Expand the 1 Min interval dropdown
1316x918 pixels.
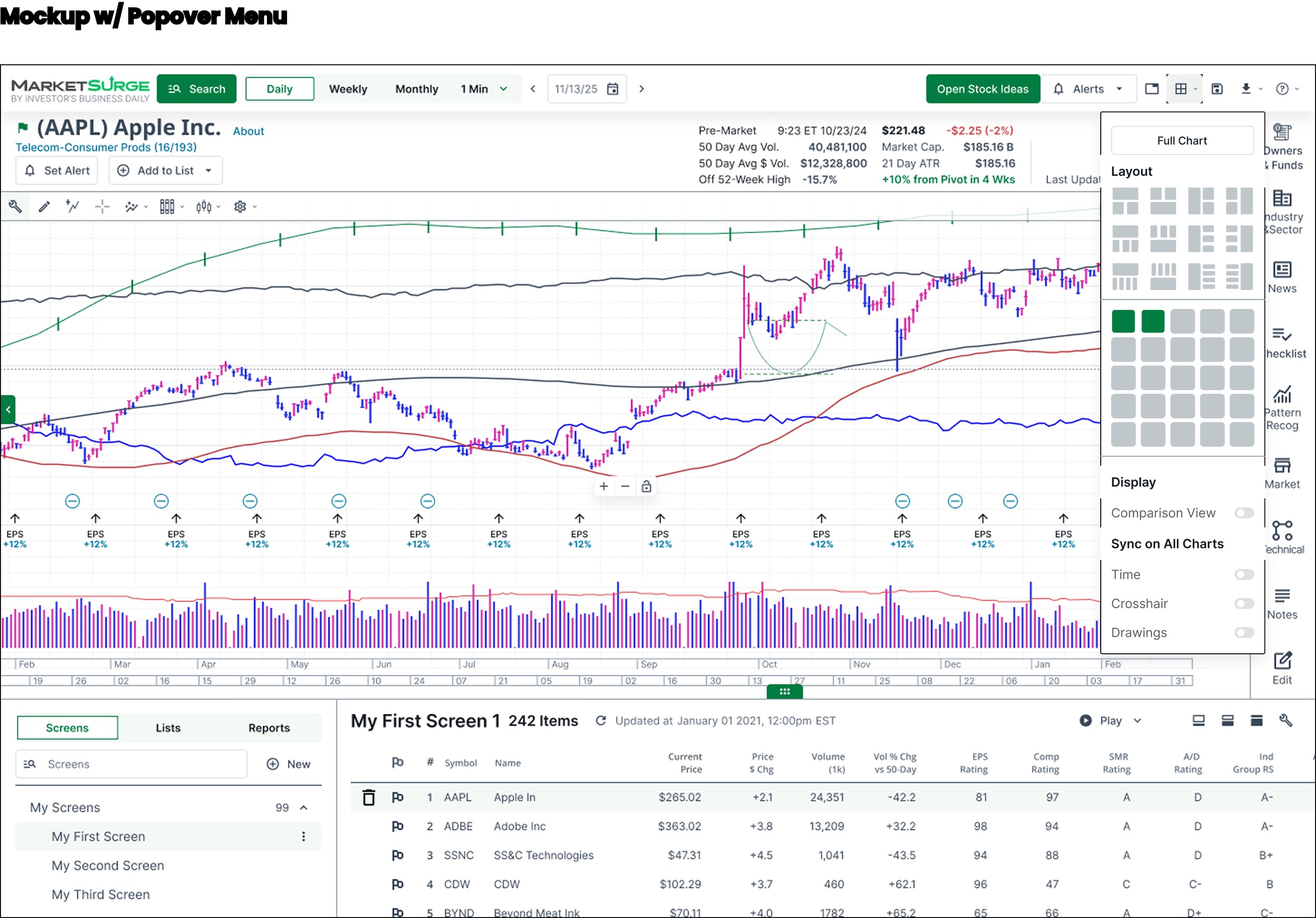pos(484,89)
